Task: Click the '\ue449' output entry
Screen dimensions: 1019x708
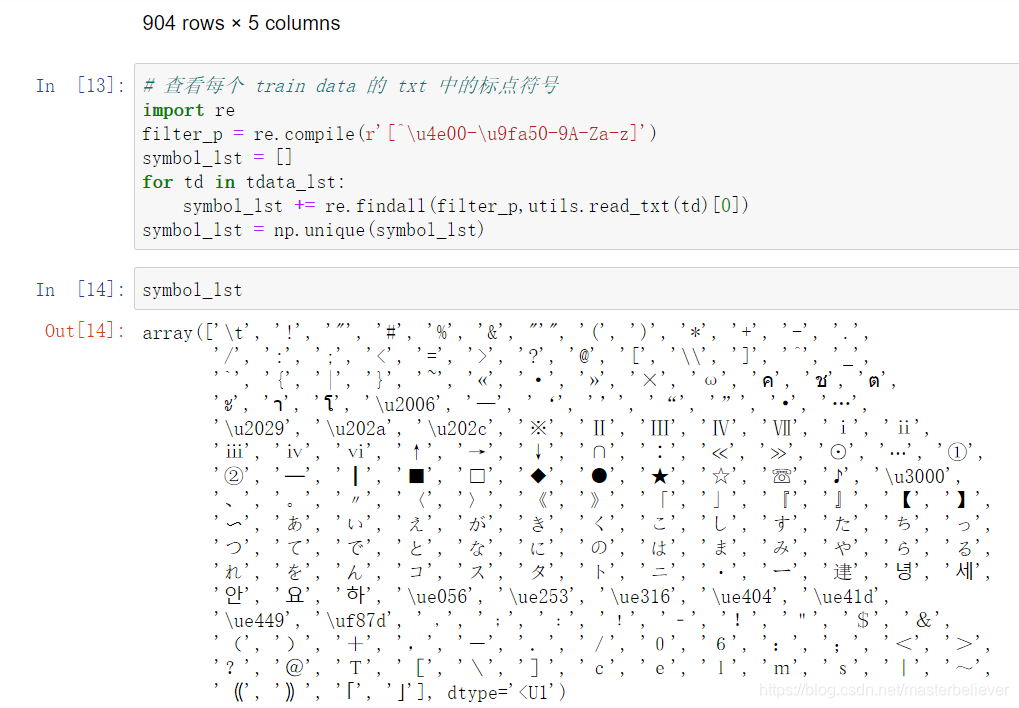Action: click(x=257, y=620)
